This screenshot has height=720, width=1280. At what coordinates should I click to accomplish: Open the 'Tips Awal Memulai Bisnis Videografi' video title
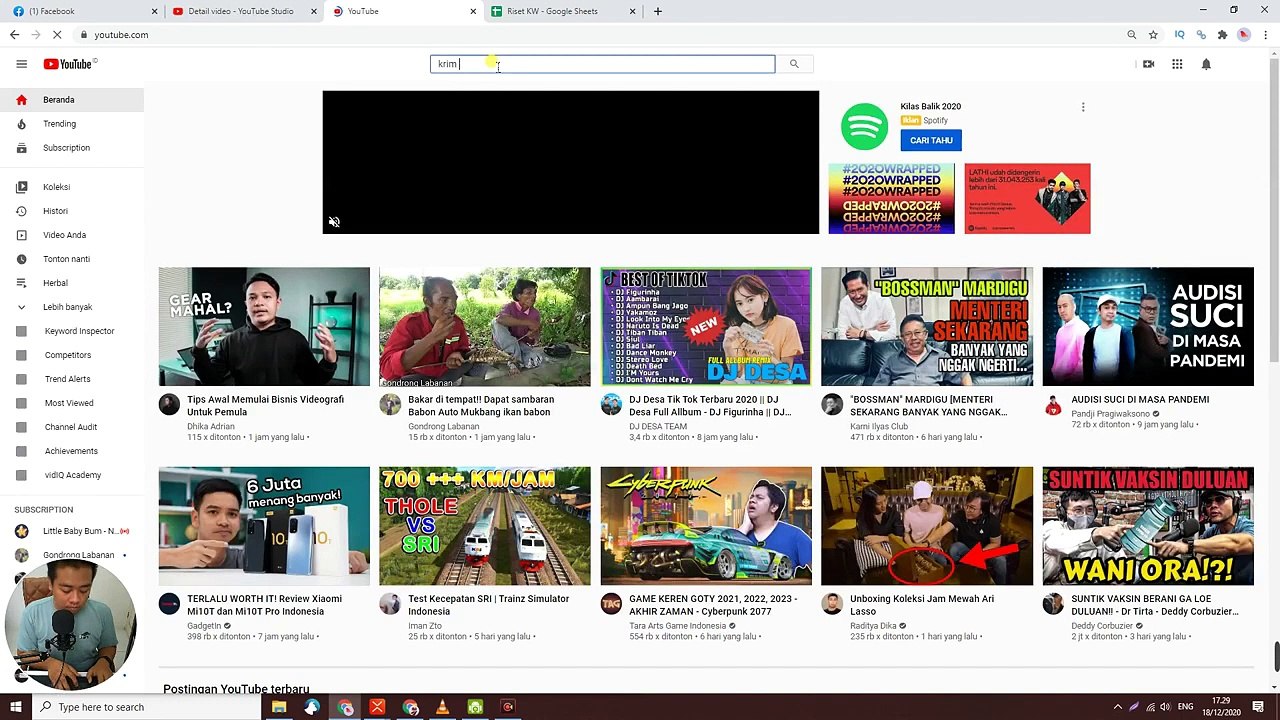265,405
